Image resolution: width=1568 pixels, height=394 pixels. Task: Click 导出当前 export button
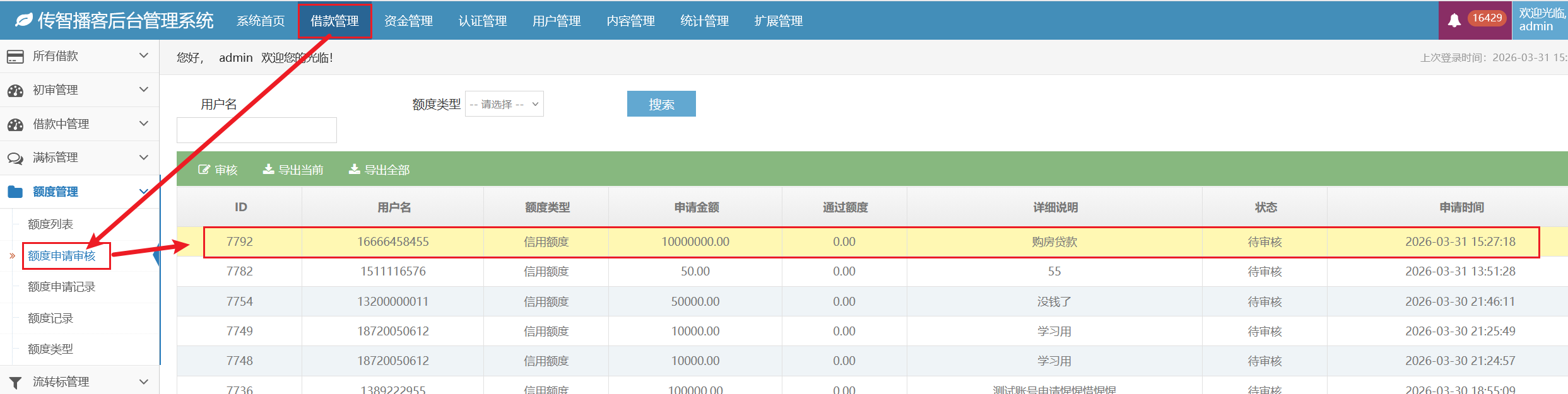click(293, 170)
